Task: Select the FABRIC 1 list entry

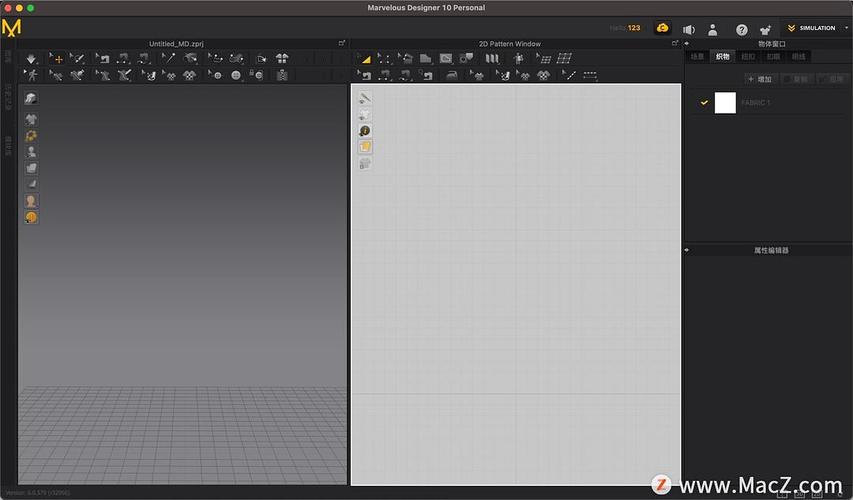Action: [770, 102]
